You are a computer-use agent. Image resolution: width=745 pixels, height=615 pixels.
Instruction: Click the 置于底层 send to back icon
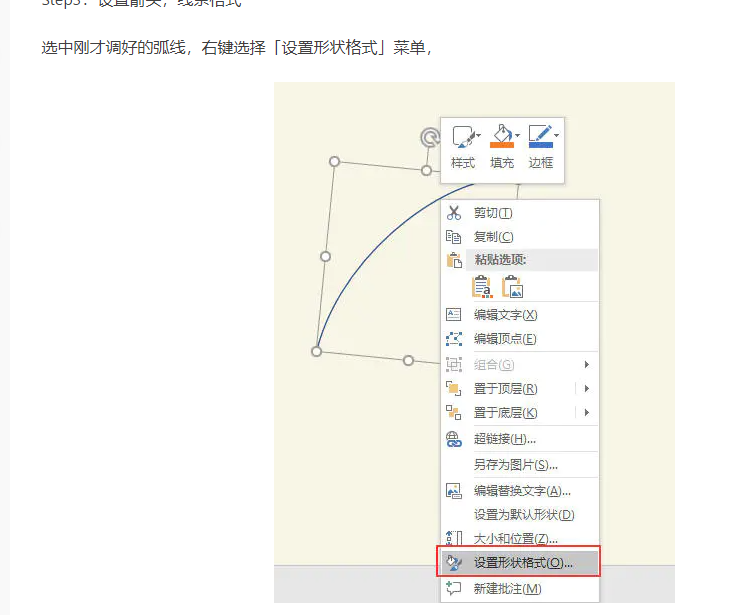[454, 413]
